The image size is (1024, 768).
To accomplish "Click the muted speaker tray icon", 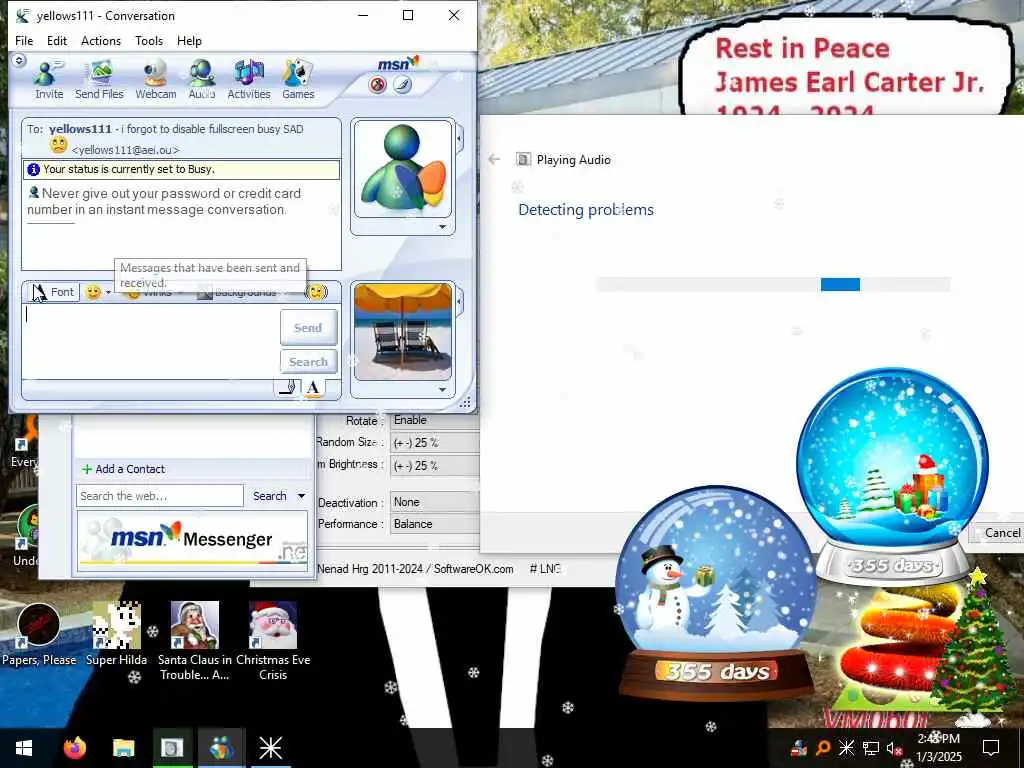I will (893, 748).
